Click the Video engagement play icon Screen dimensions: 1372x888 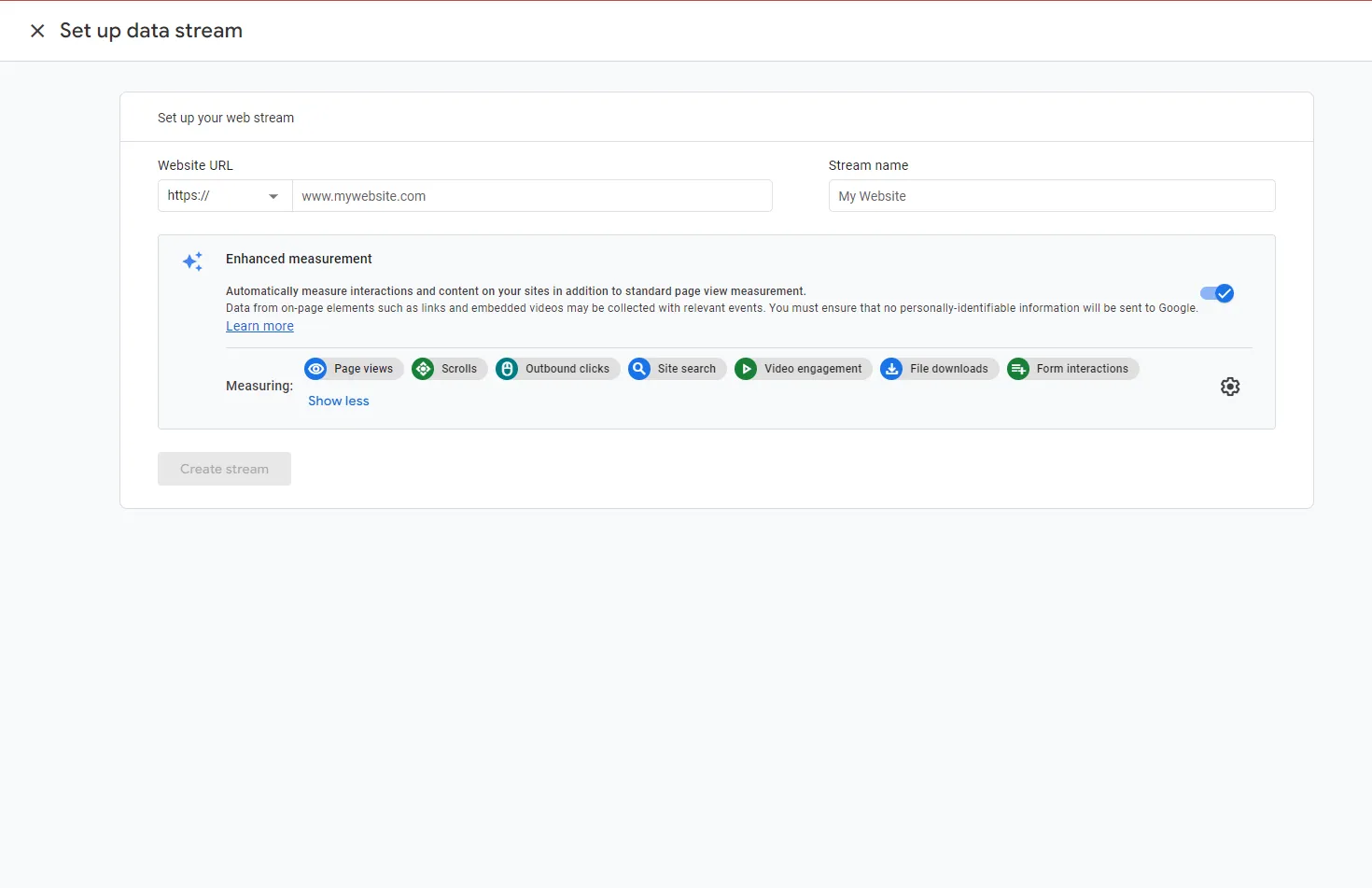(746, 369)
